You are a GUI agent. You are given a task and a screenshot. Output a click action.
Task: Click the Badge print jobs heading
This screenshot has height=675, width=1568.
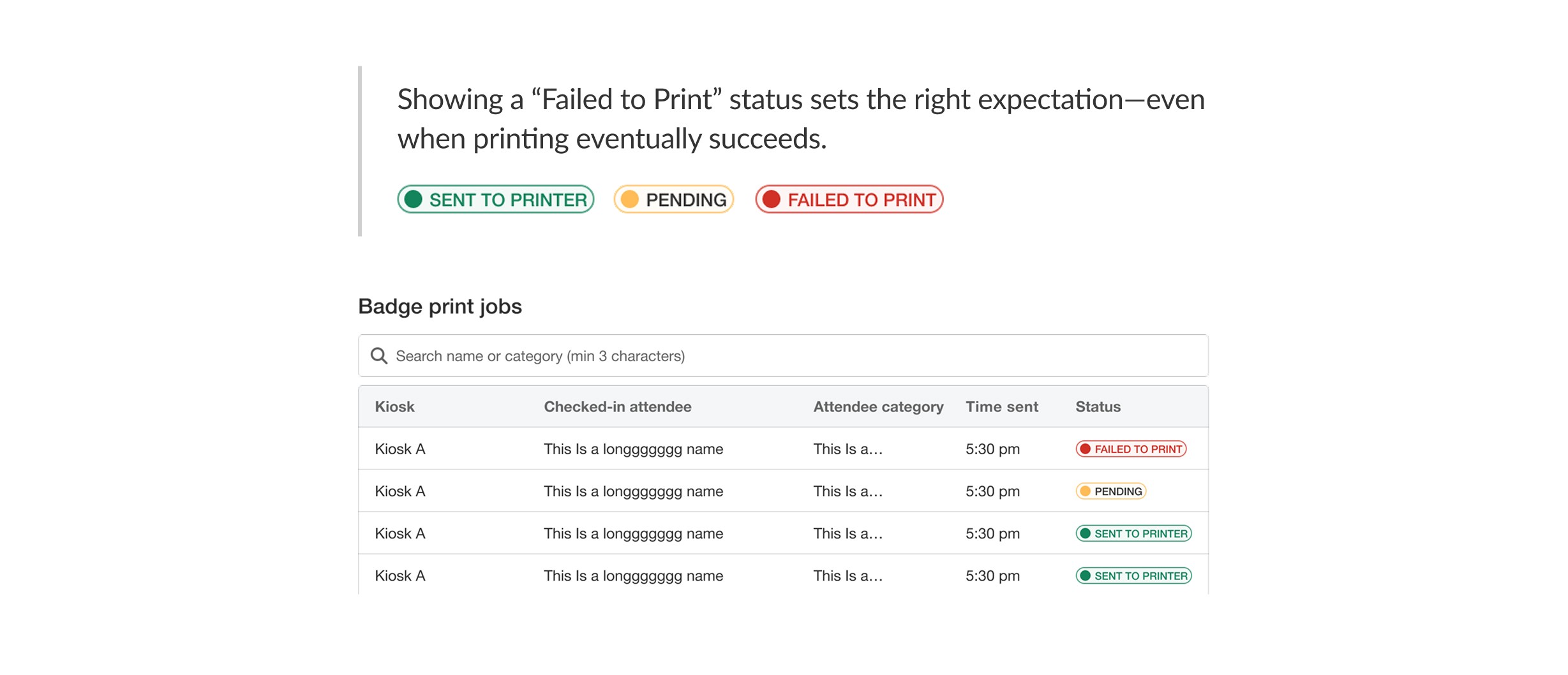coord(440,306)
